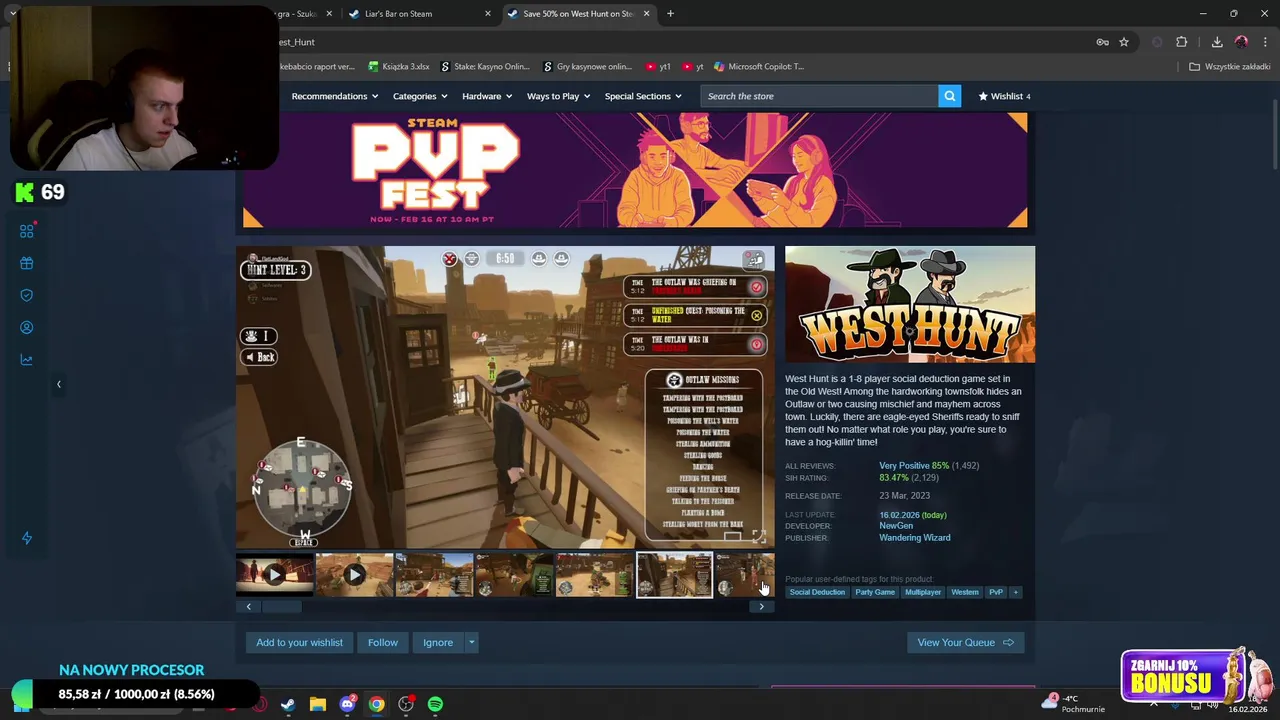The image size is (1280, 720).
Task: Open the Microsoft Copilot bookmark
Action: point(759,67)
